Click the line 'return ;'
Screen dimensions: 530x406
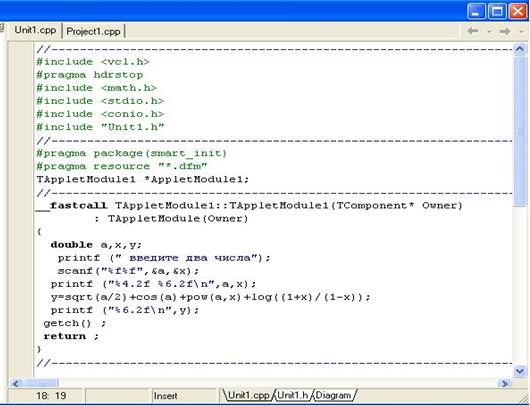click(x=71, y=336)
